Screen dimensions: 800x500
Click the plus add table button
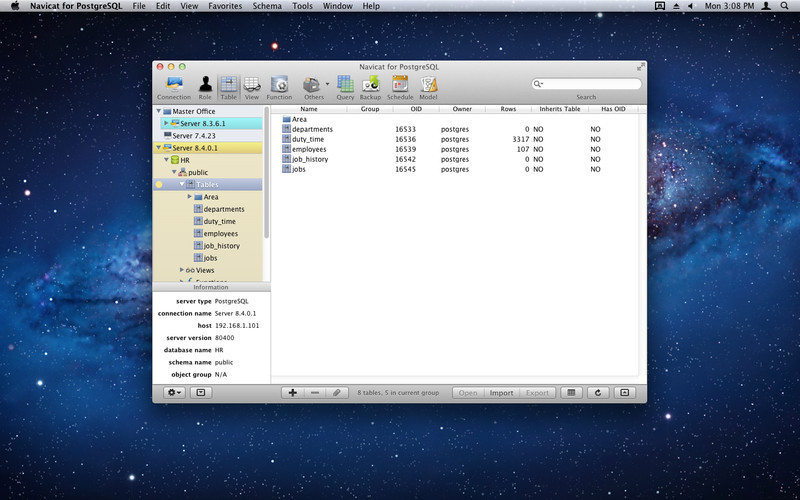click(293, 392)
